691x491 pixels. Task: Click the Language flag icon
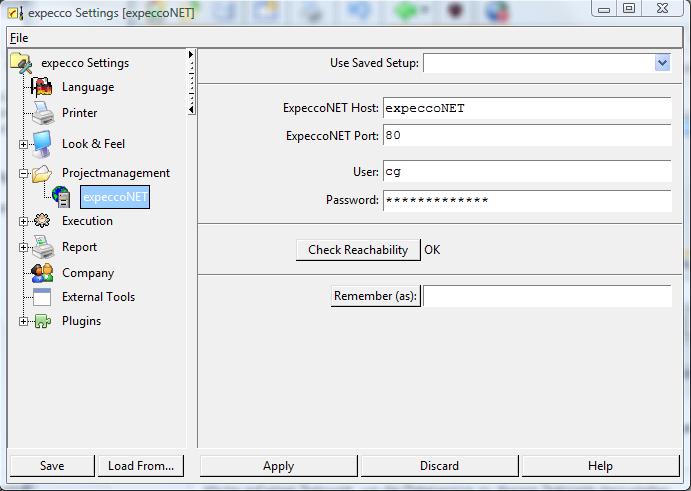point(42,87)
